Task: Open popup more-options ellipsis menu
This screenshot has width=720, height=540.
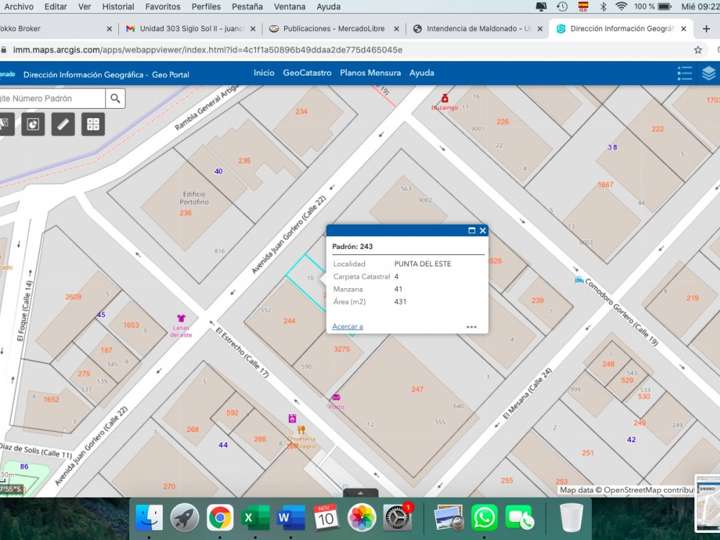Action: pos(471,326)
